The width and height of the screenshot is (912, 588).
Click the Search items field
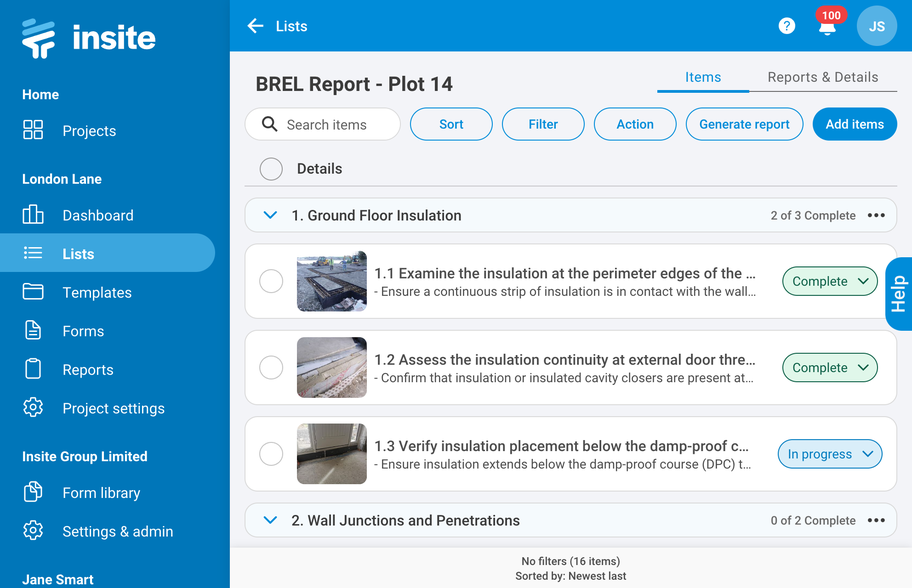326,125
